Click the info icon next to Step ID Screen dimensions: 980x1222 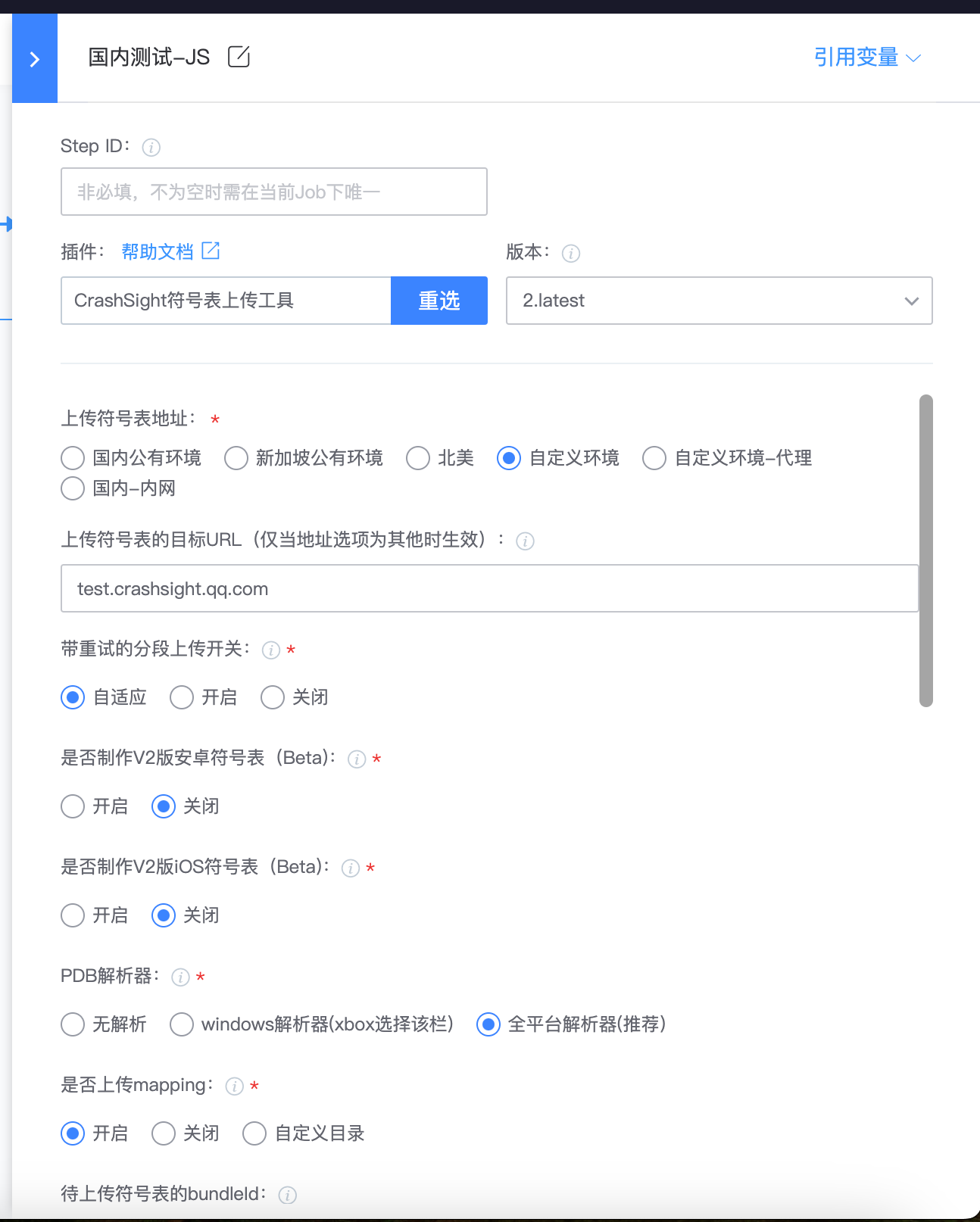pyautogui.click(x=151, y=148)
